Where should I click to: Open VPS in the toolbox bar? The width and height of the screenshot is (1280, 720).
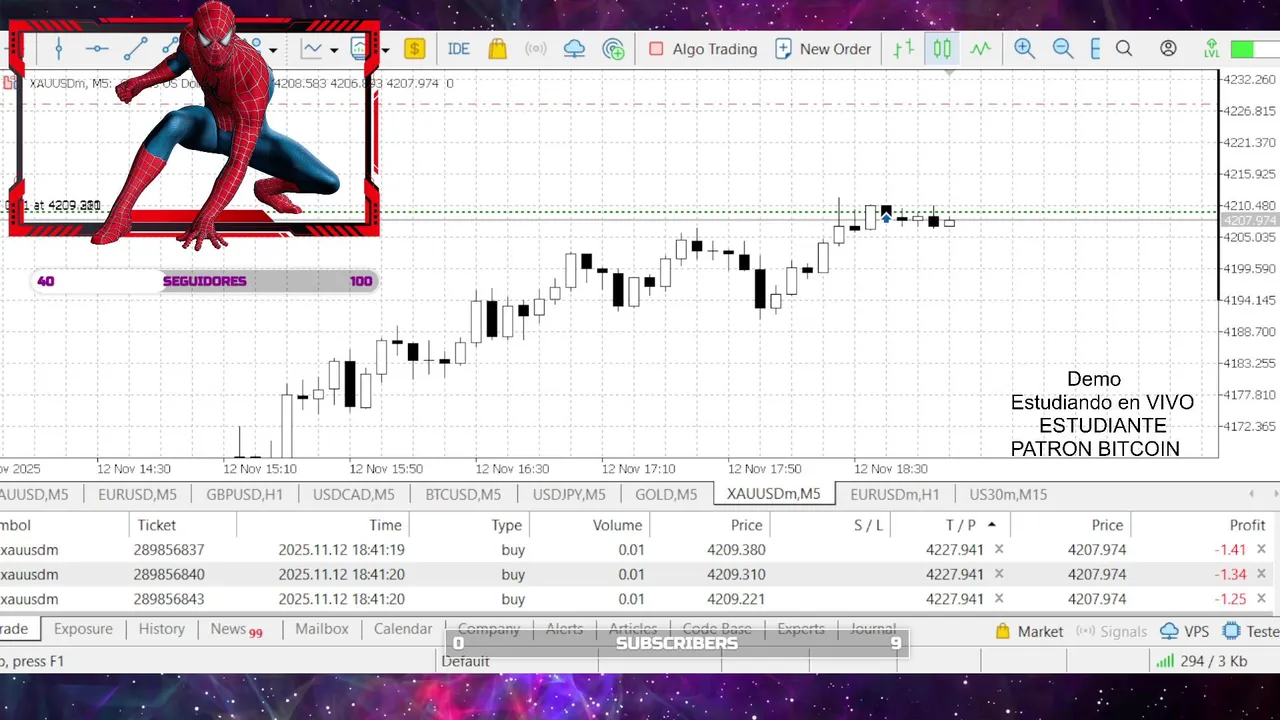[1184, 631]
